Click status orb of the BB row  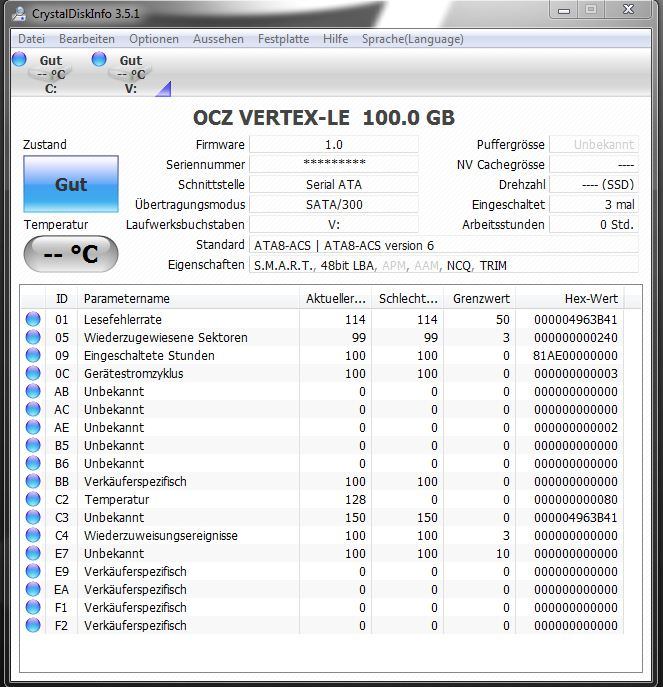tap(33, 481)
